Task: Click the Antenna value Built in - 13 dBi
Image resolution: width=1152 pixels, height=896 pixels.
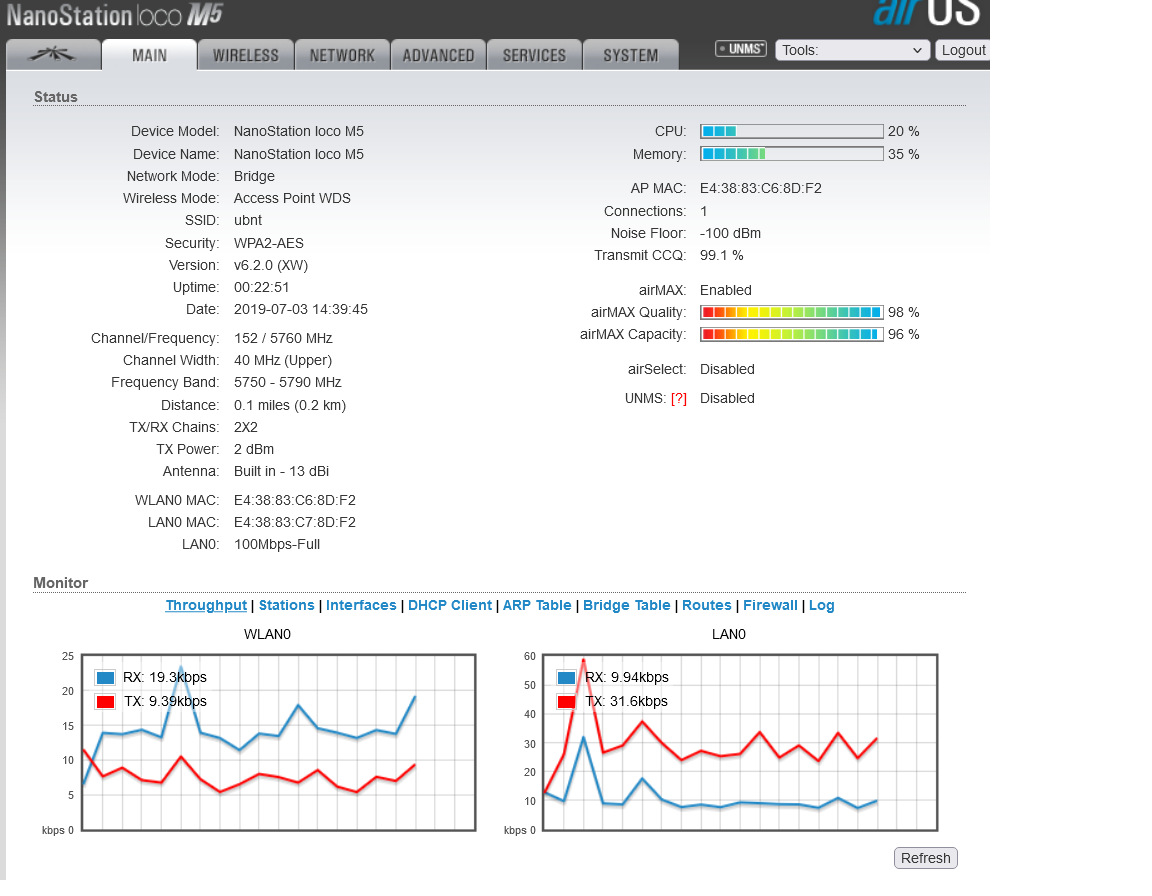Action: point(281,472)
